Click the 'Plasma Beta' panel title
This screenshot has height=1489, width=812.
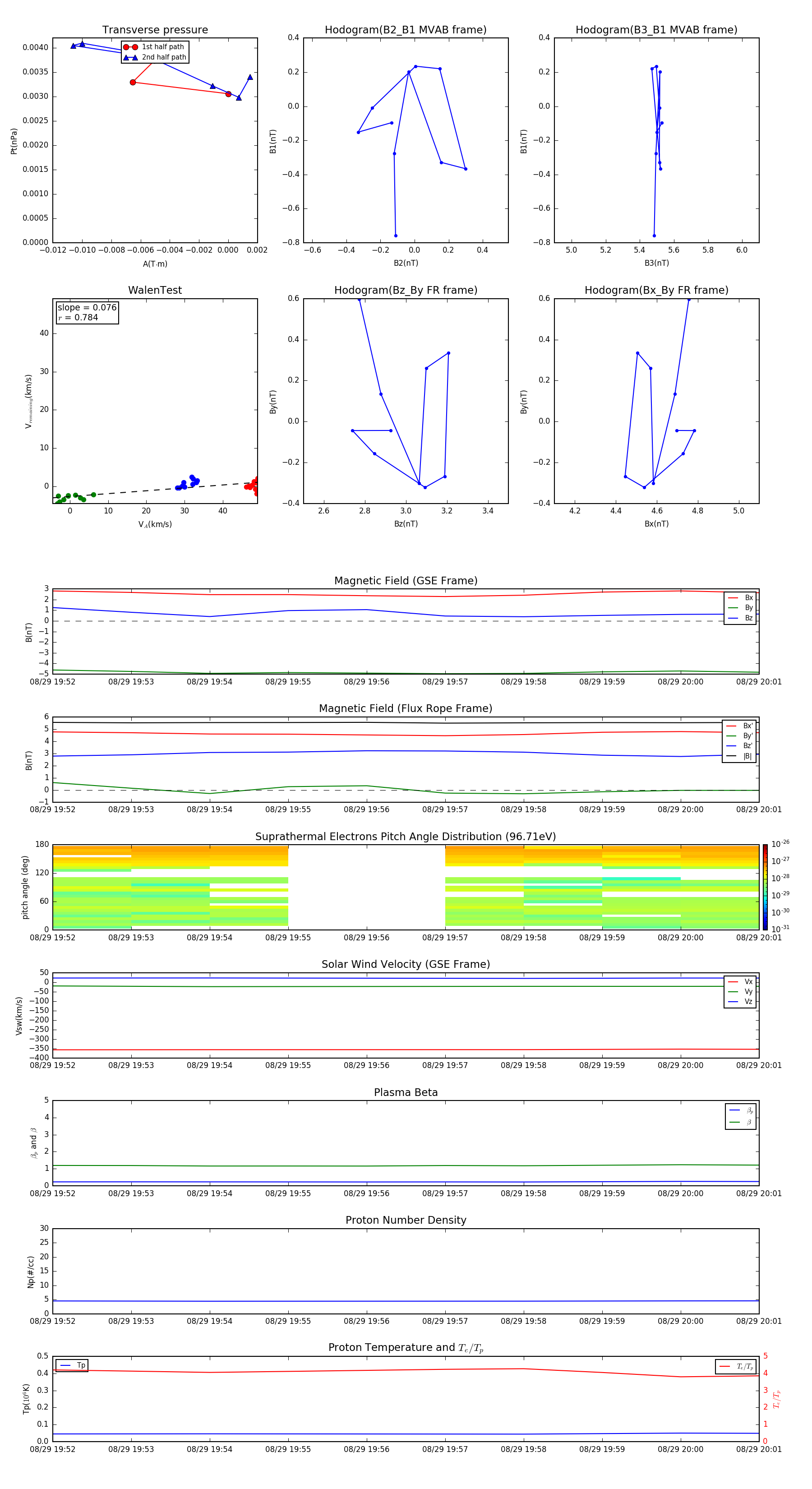pyautogui.click(x=406, y=1092)
